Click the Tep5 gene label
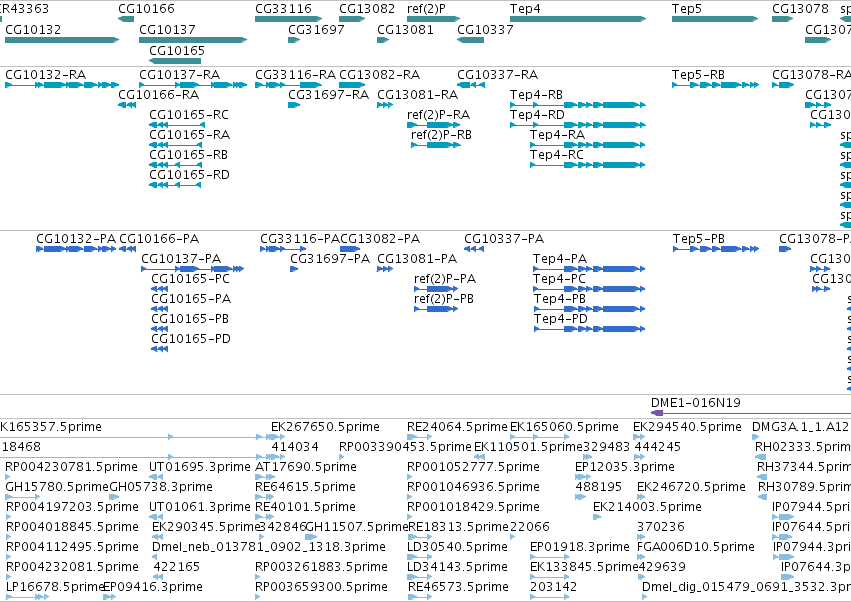Screen dimensions: 851x602 [x=687, y=9]
